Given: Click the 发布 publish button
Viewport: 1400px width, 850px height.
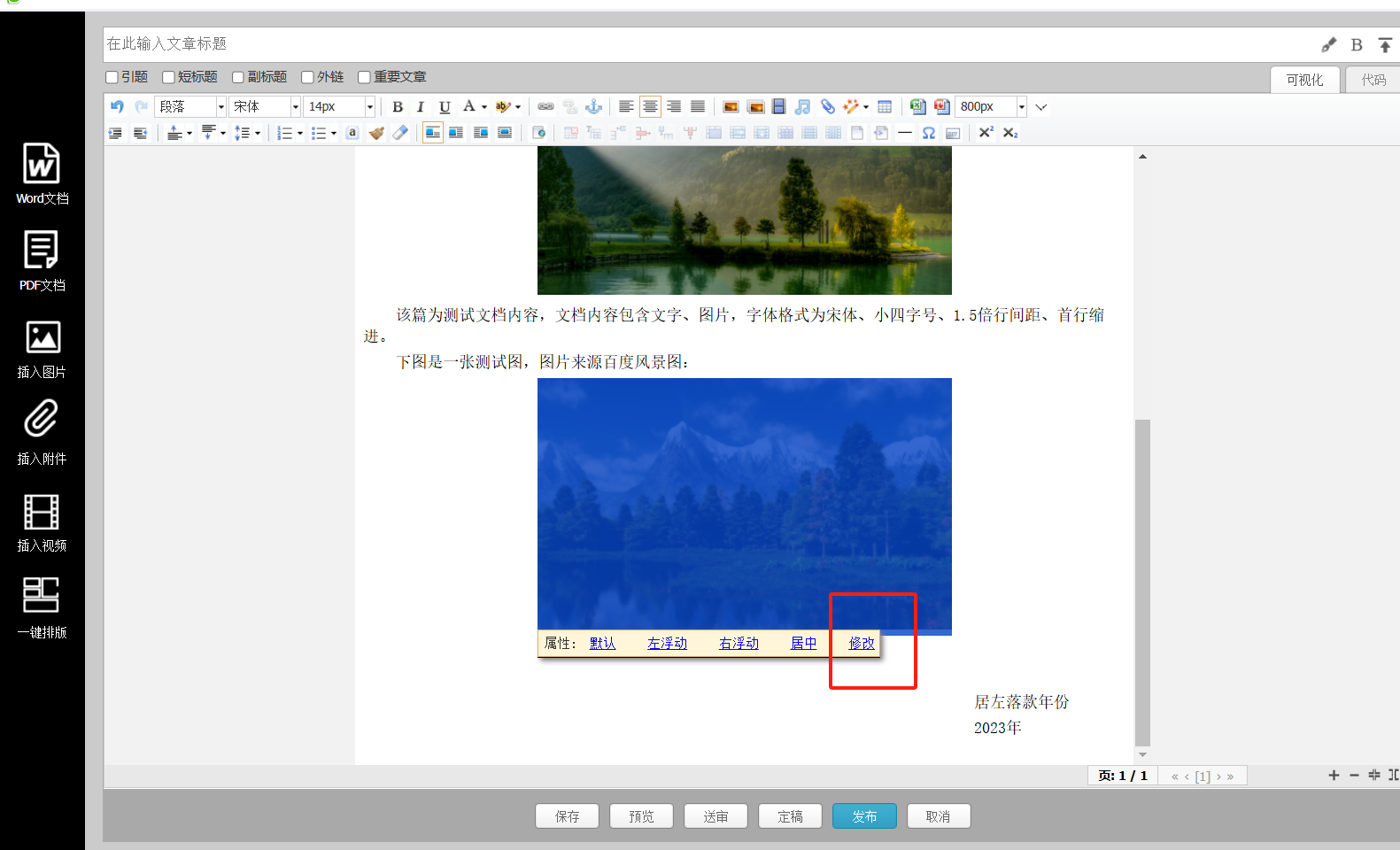Looking at the screenshot, I should click(x=864, y=816).
